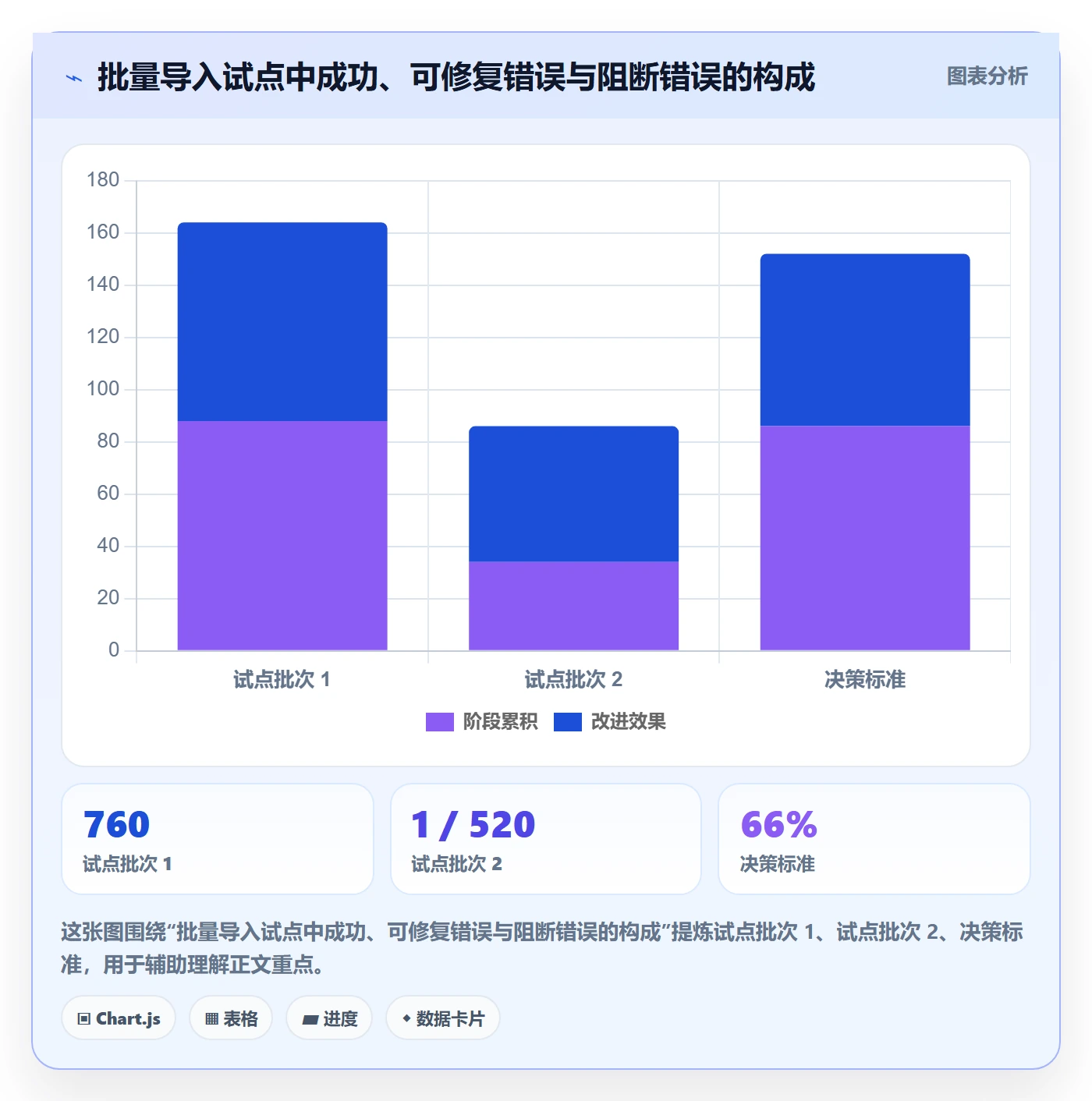The image size is (1092, 1101).
Task: Click the 阶段累积 legend label
Action: (500, 722)
